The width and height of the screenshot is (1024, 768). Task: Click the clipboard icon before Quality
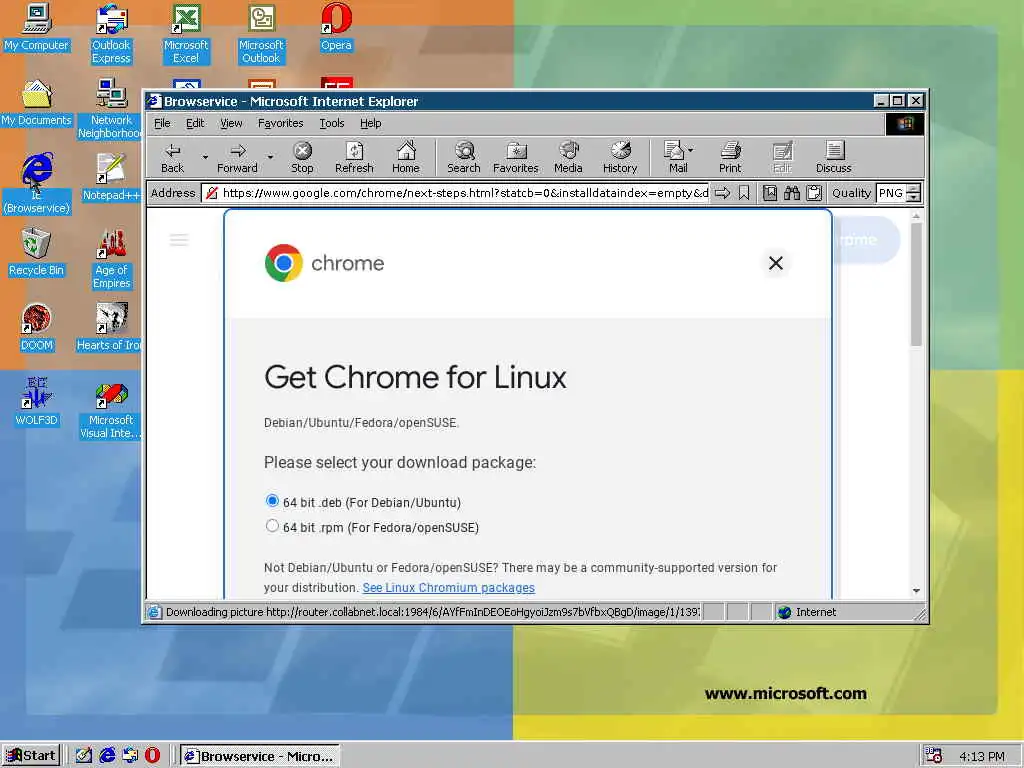click(814, 193)
